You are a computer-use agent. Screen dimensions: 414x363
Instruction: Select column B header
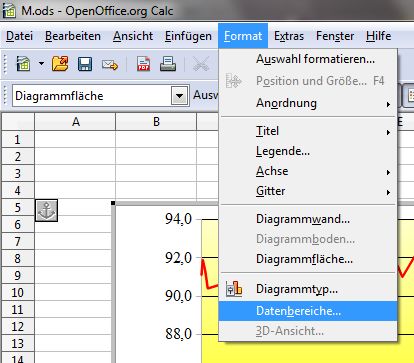pyautogui.click(x=156, y=122)
